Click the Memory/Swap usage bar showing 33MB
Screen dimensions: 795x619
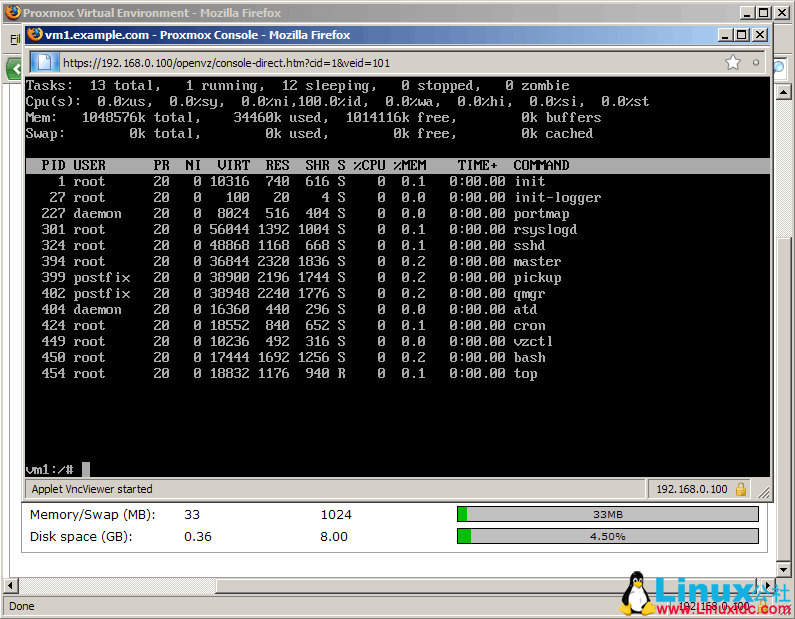tap(607, 514)
